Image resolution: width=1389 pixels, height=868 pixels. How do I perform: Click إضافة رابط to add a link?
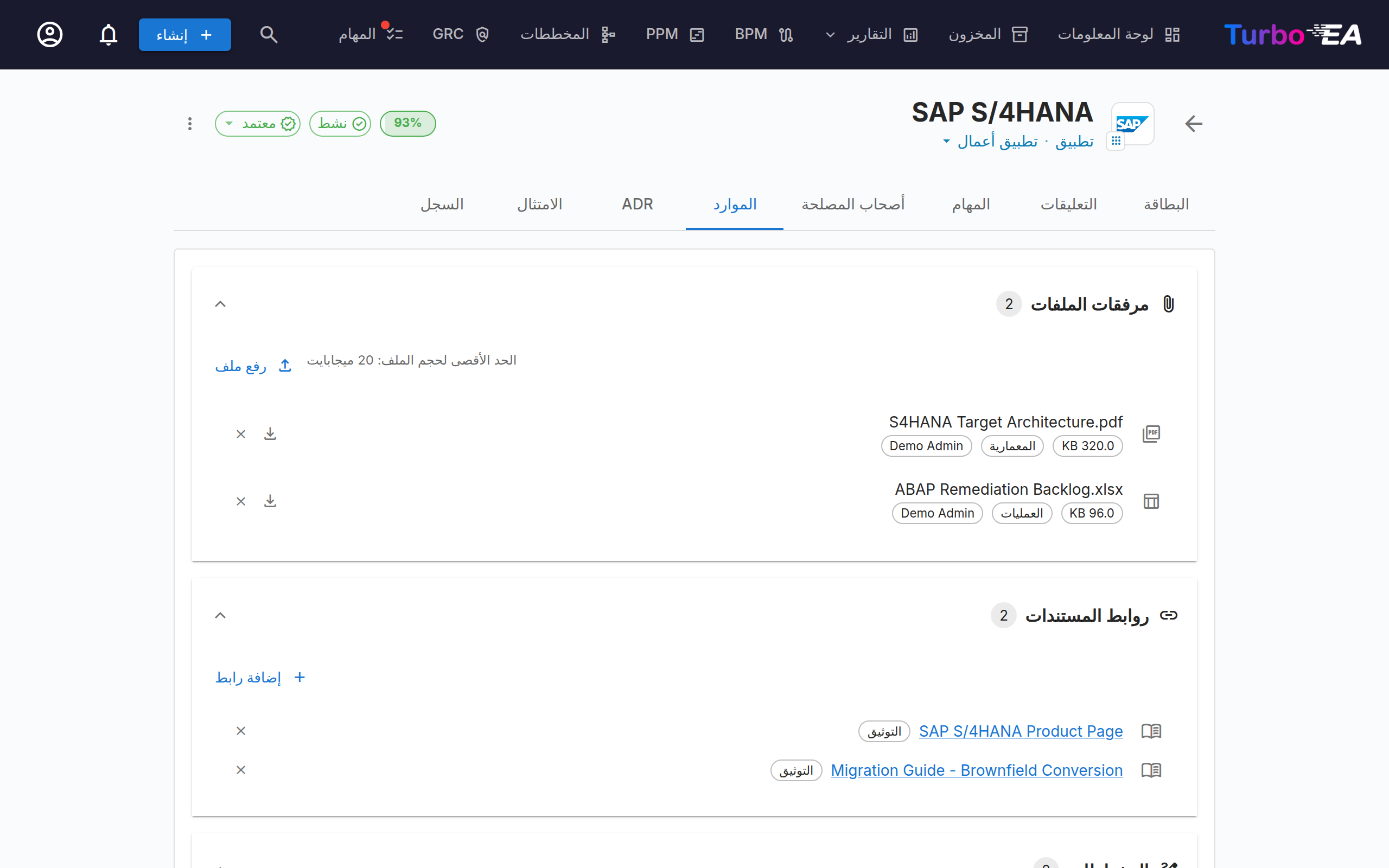(260, 678)
